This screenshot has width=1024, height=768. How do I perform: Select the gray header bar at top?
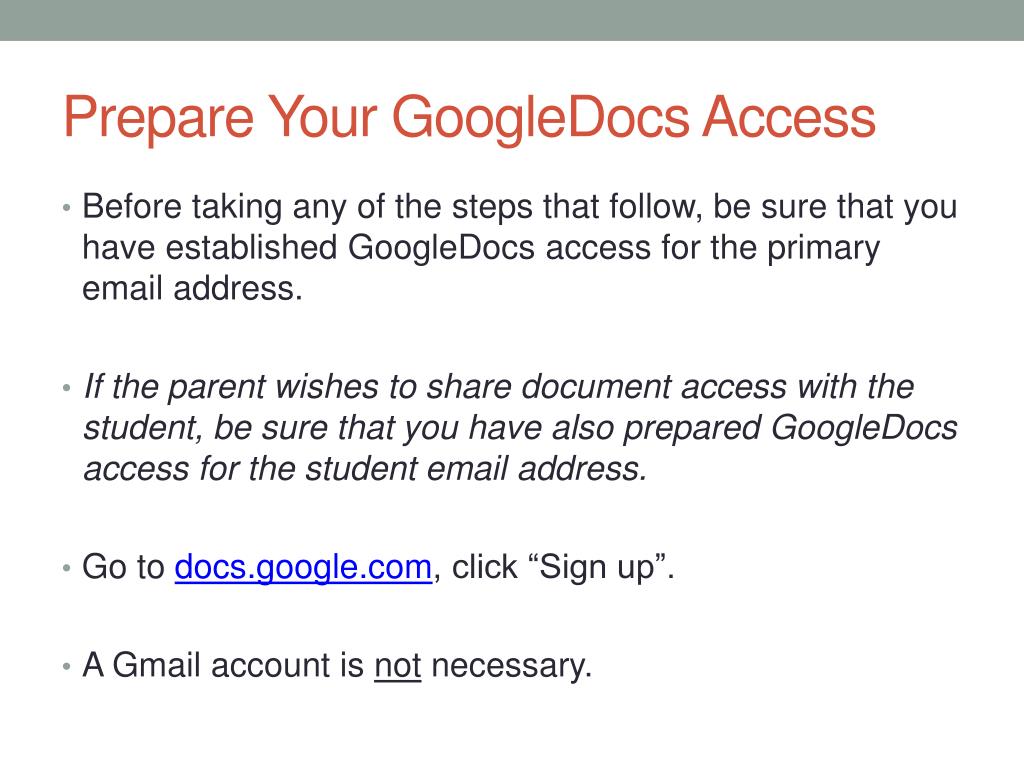(x=512, y=20)
